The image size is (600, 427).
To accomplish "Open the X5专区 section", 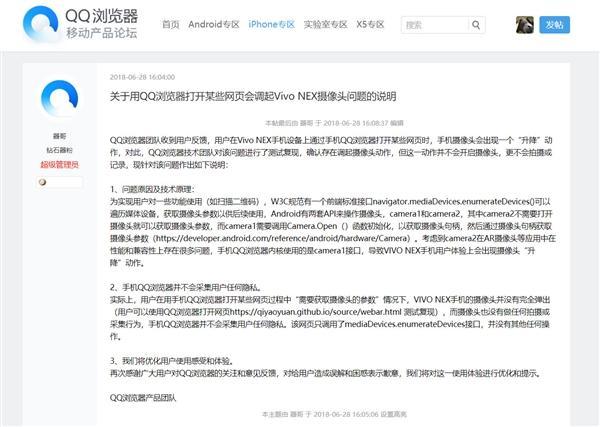I will click(x=370, y=24).
